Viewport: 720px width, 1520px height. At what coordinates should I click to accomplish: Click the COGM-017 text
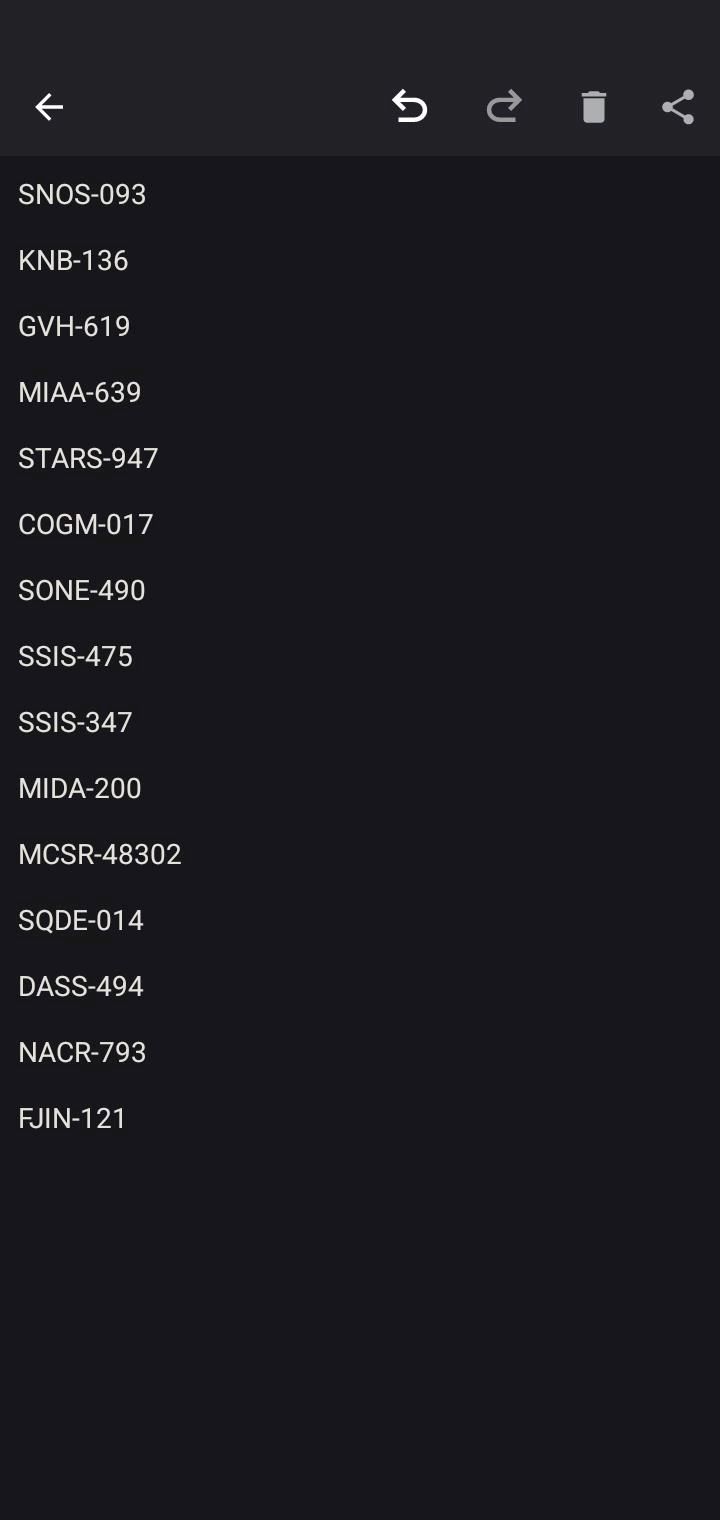click(86, 524)
